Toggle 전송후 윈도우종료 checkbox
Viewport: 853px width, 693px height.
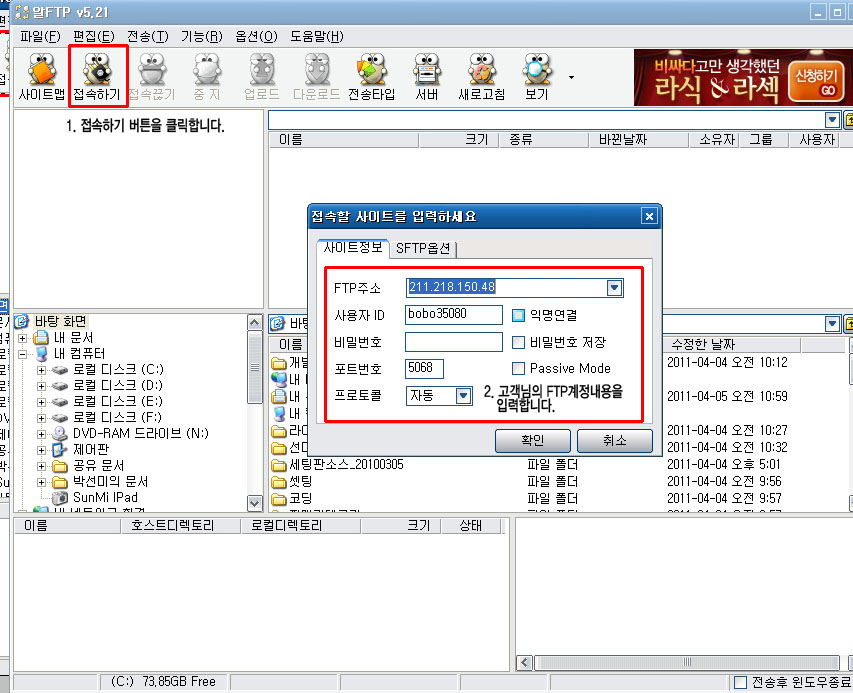point(740,682)
